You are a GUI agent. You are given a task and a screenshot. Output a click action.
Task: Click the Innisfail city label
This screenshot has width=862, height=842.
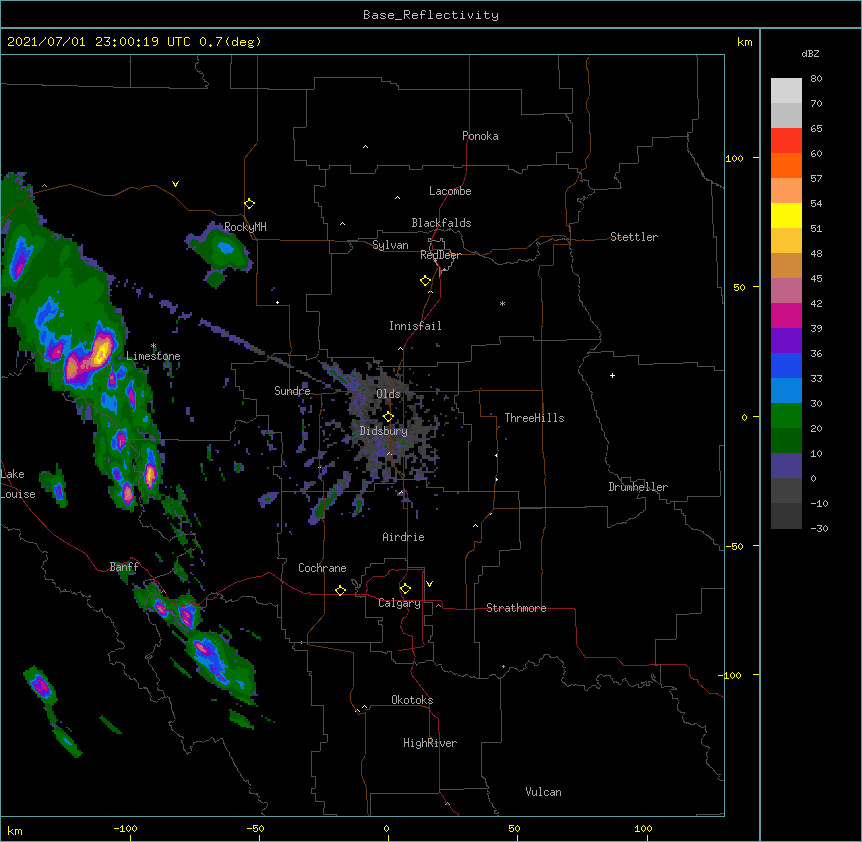[415, 326]
